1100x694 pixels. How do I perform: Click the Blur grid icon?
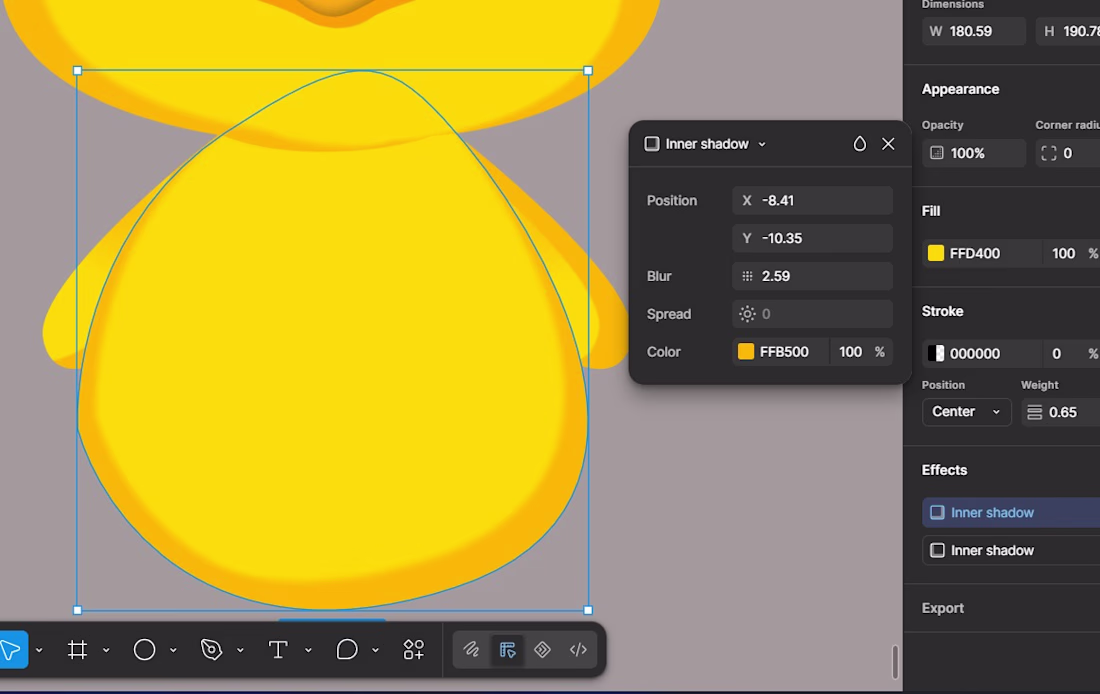tap(747, 276)
